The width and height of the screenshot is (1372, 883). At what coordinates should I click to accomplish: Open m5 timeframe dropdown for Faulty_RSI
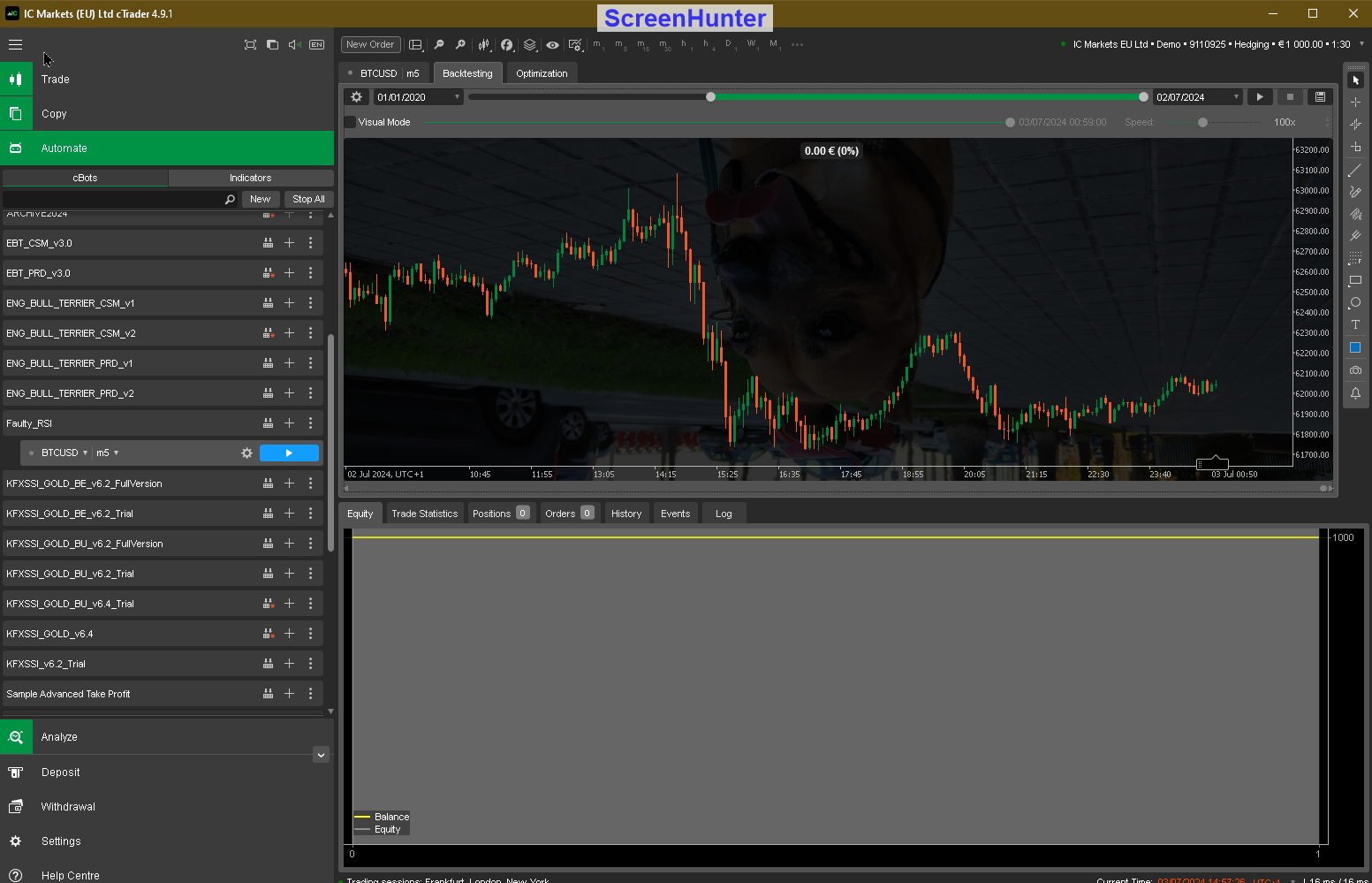[x=107, y=453]
